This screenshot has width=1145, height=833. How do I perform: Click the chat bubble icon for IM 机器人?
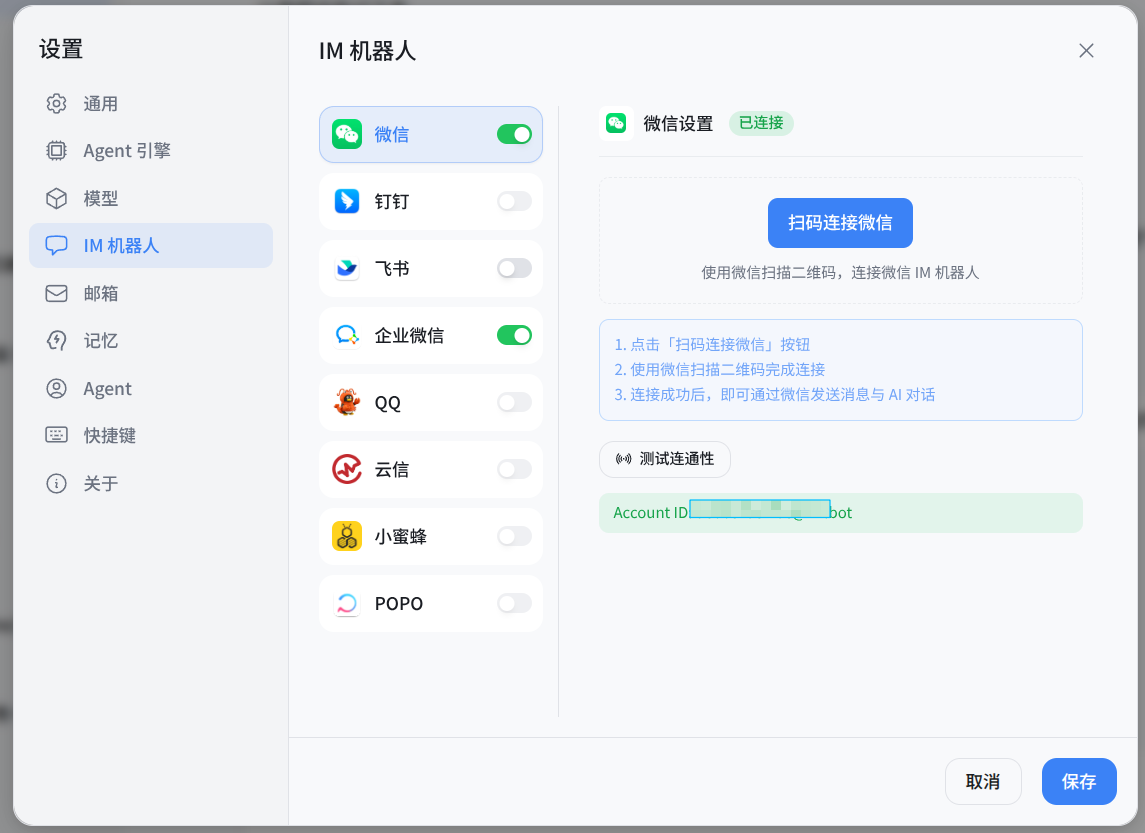[56, 245]
